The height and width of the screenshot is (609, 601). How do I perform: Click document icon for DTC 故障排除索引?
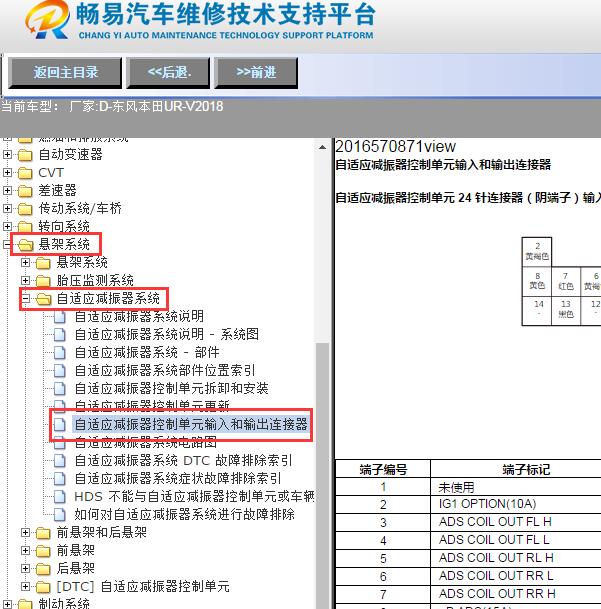click(x=59, y=461)
